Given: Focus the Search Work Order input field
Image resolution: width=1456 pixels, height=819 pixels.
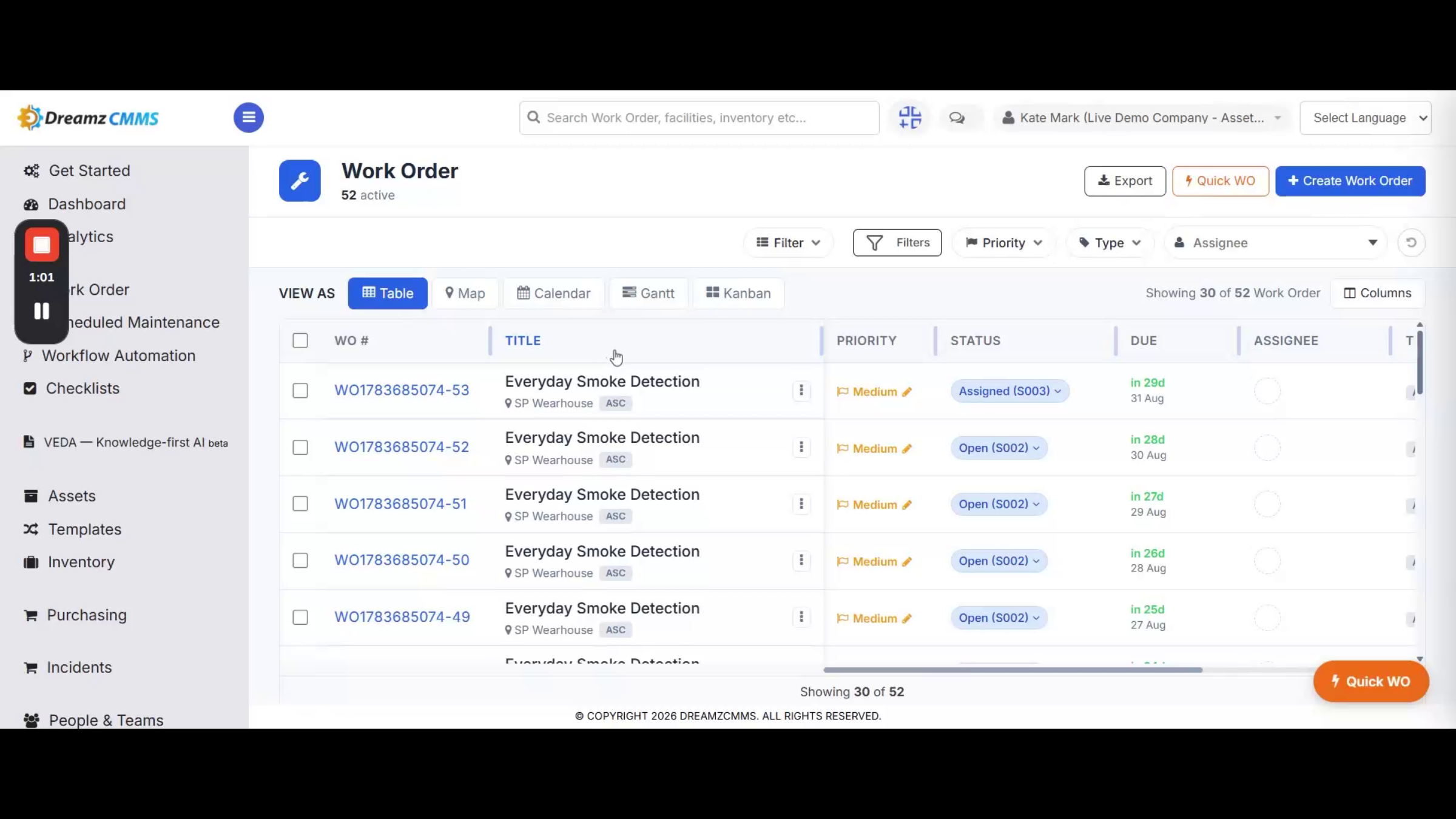Looking at the screenshot, I should pyautogui.click(x=699, y=118).
